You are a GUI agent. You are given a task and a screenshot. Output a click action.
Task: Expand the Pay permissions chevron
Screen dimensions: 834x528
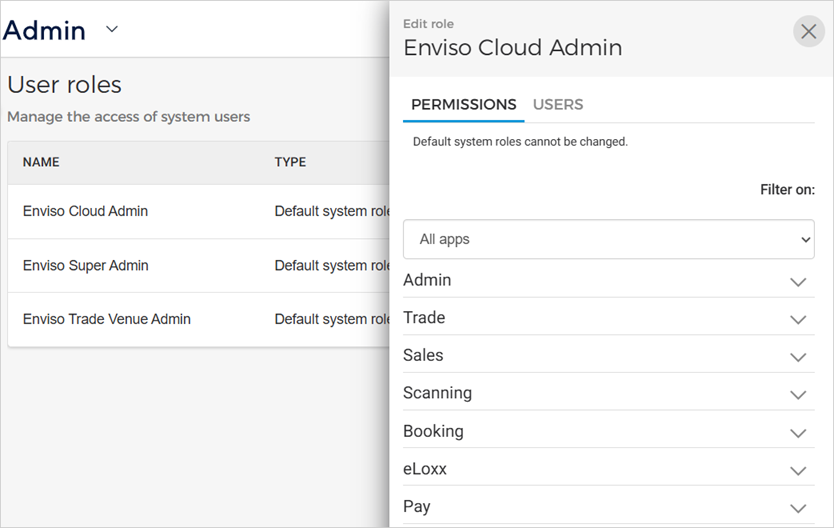pyautogui.click(x=797, y=508)
